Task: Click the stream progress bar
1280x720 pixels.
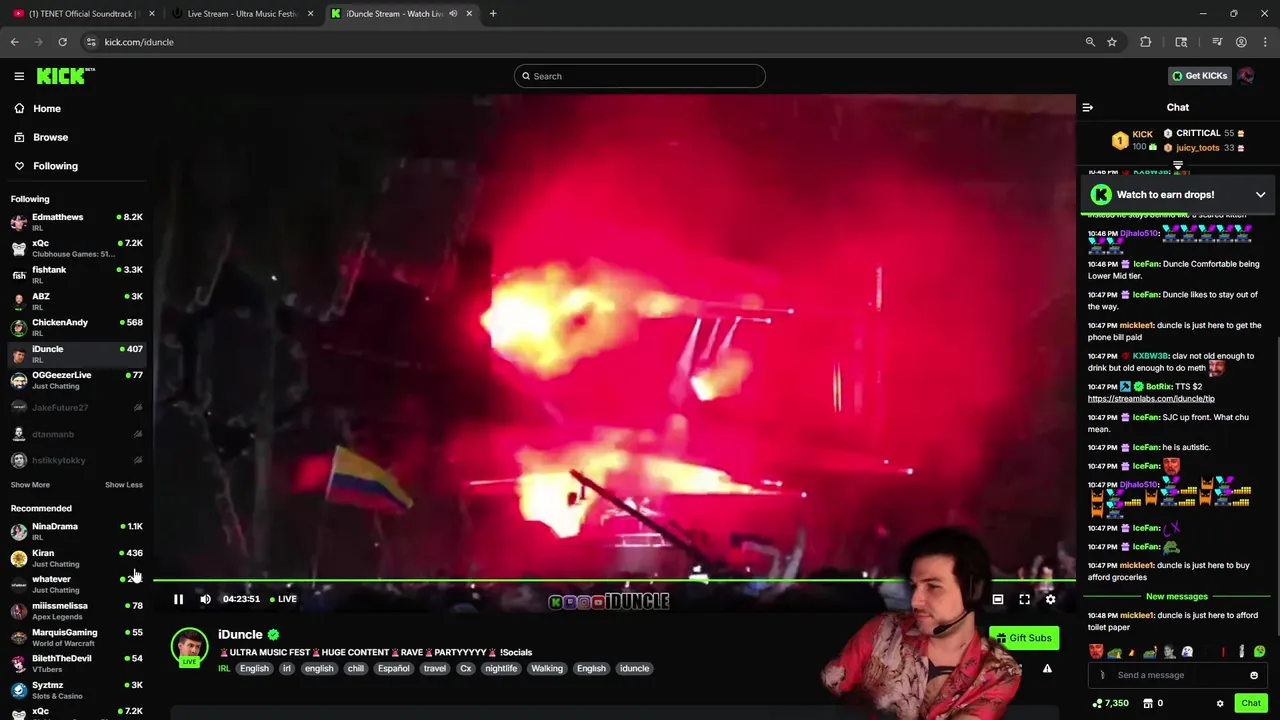Action: pos(614,580)
